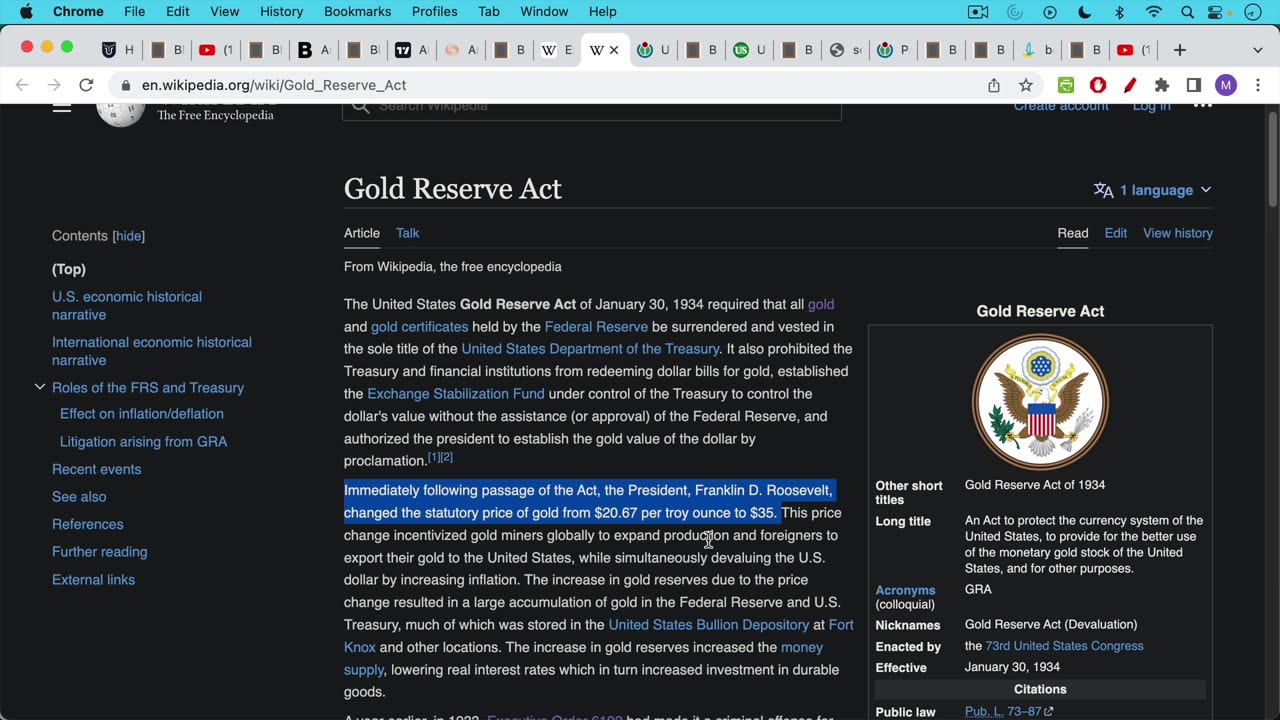This screenshot has width=1280, height=720.
Task: Open Wikipedia's more options ellipsis
Action: point(1203,106)
